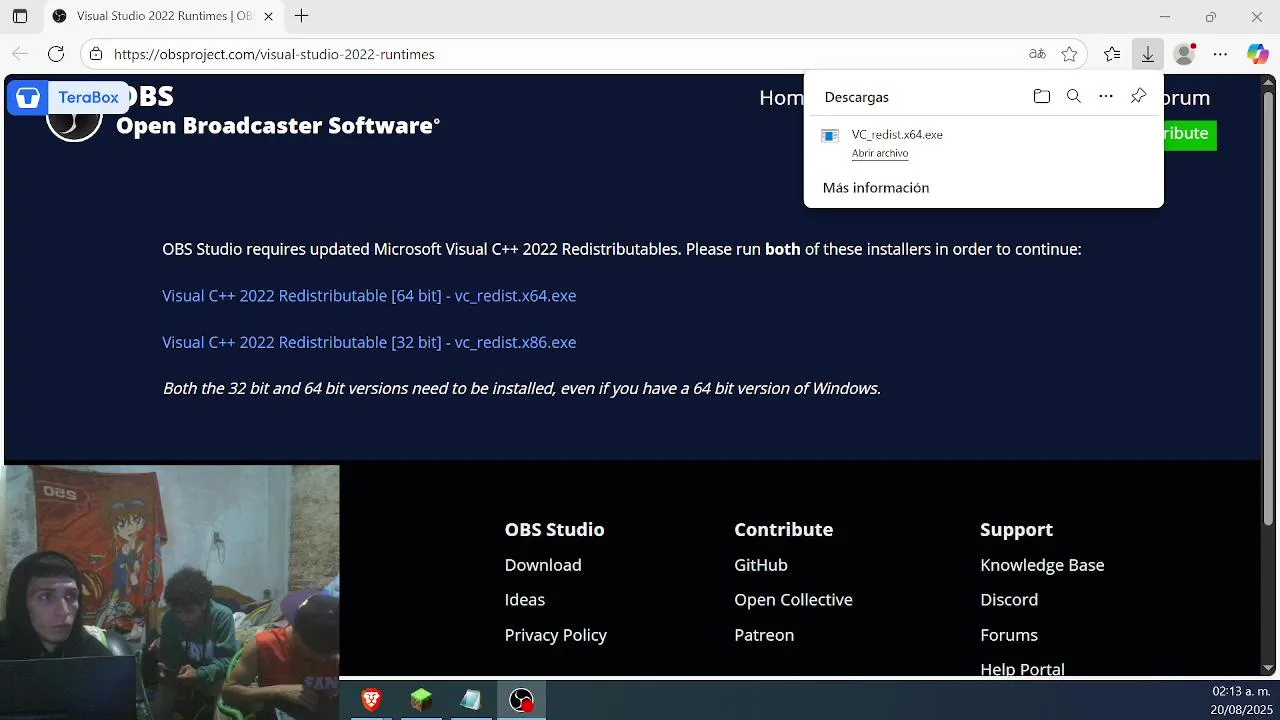Click Abrir archivo for VC_redist.x64.exe
Screen dimensions: 1280x720
(880, 153)
